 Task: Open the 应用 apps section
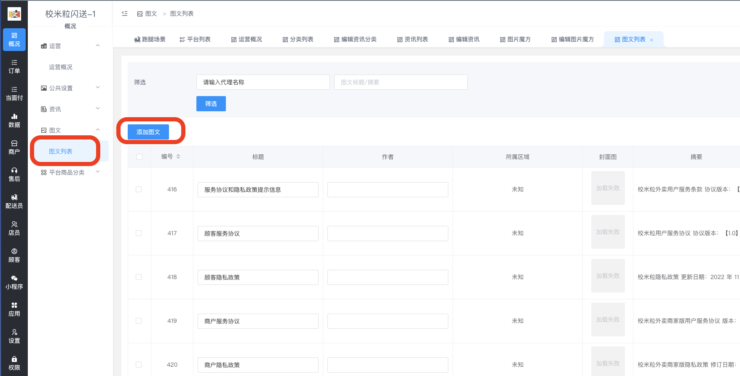(x=14, y=309)
